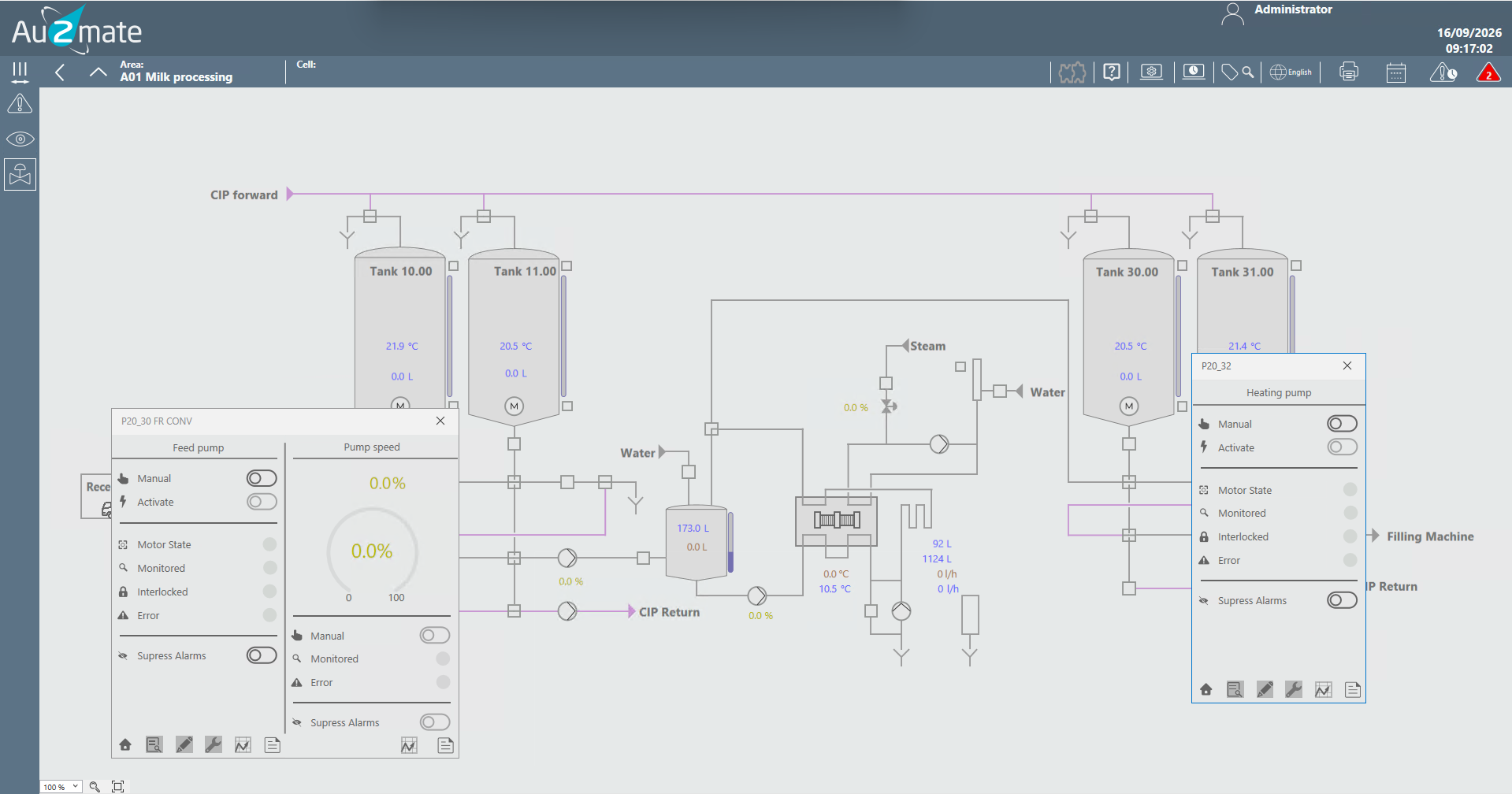Image resolution: width=1512 pixels, height=794 pixels.
Task: Click the Tank 31.00 label
Action: pos(1243,272)
